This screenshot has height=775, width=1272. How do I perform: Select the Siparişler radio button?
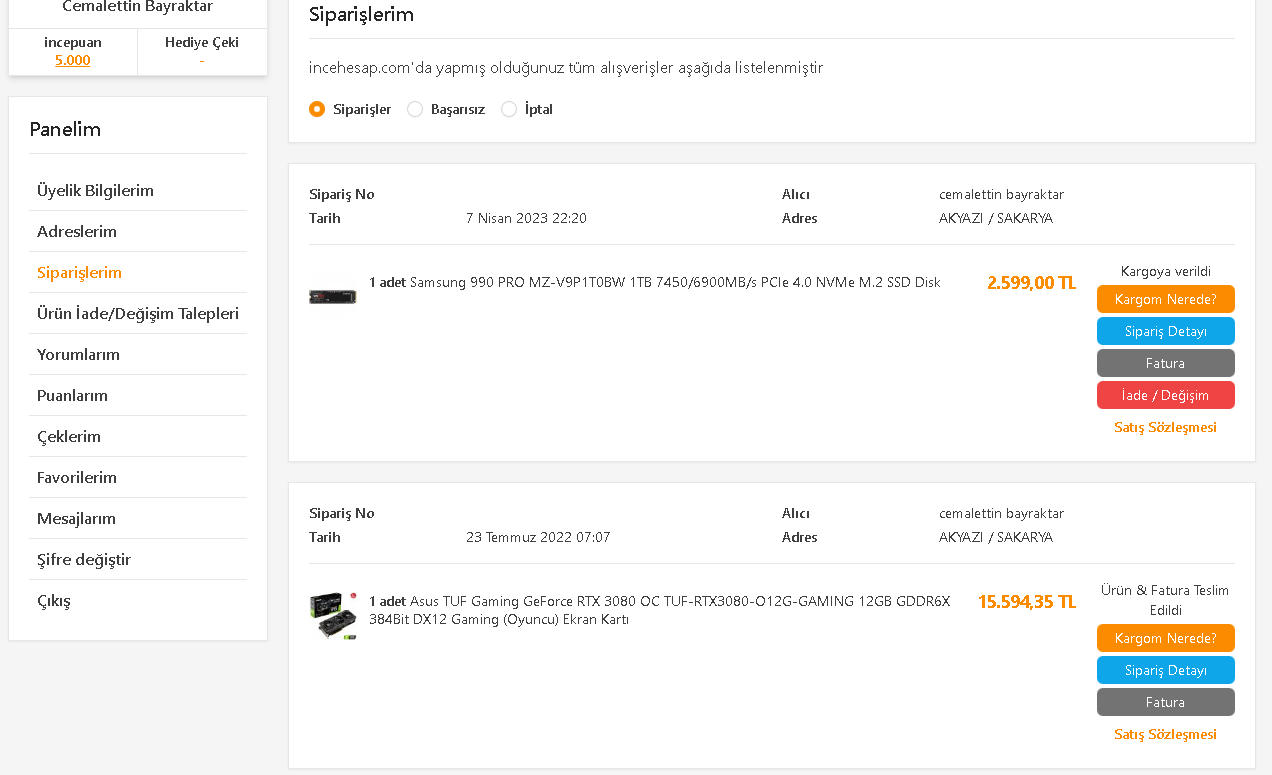pyautogui.click(x=317, y=109)
